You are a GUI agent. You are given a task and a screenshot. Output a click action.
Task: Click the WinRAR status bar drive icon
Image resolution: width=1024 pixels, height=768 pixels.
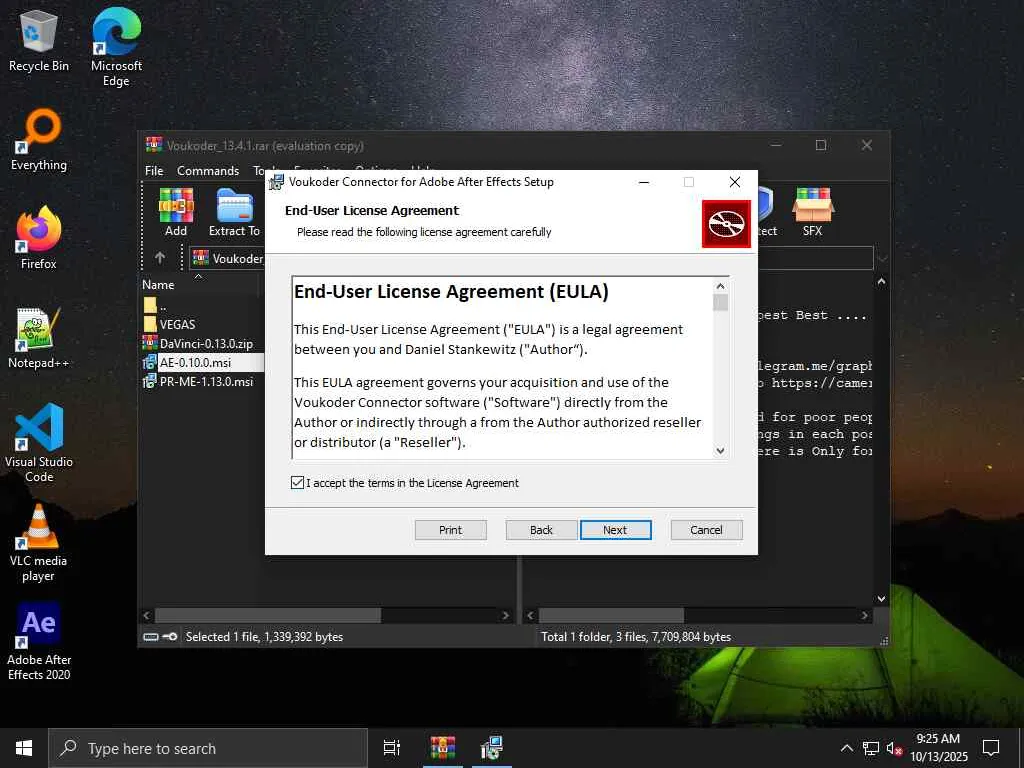151,637
